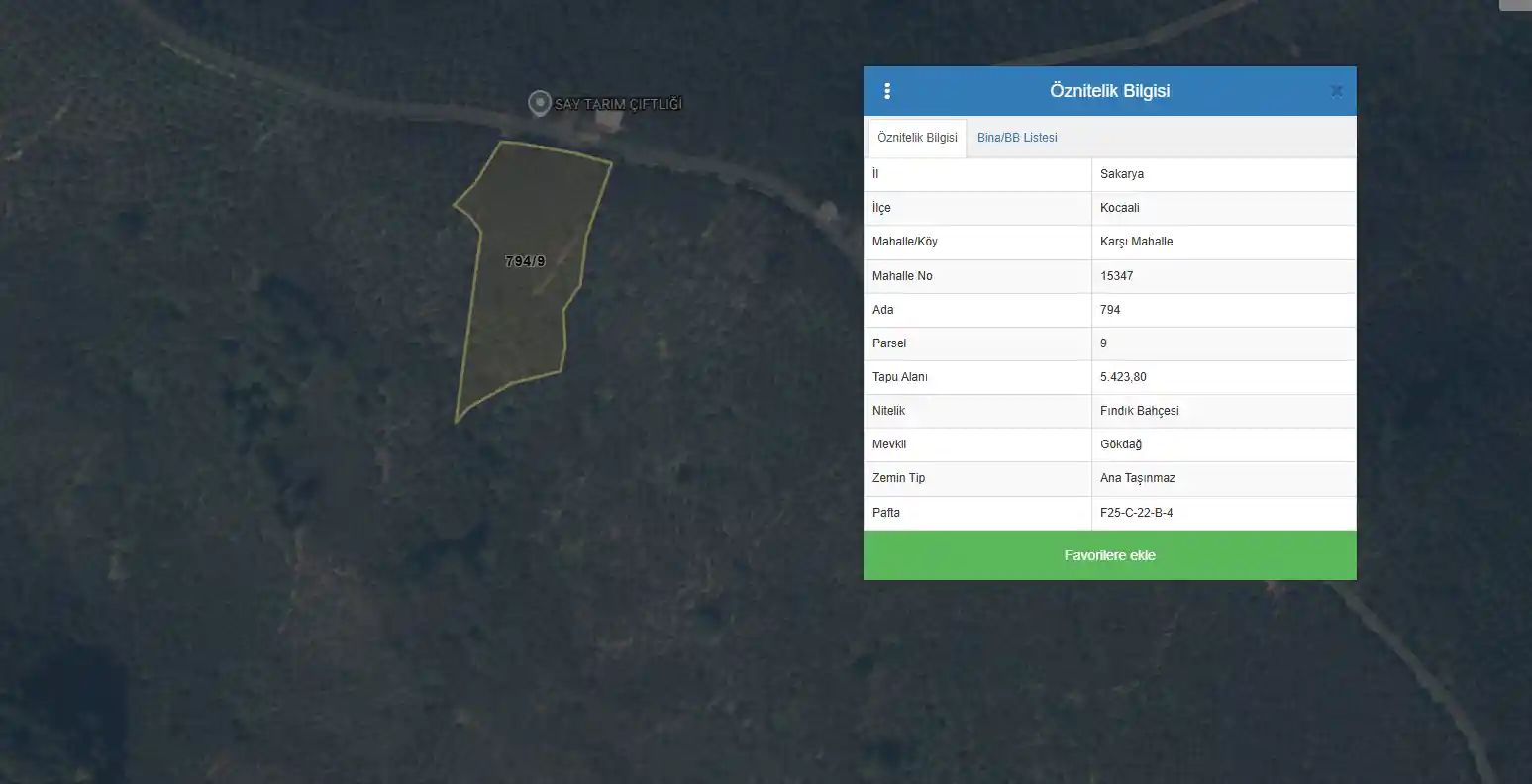
Task: Click the Favorilere ekle button
Action: click(x=1110, y=555)
